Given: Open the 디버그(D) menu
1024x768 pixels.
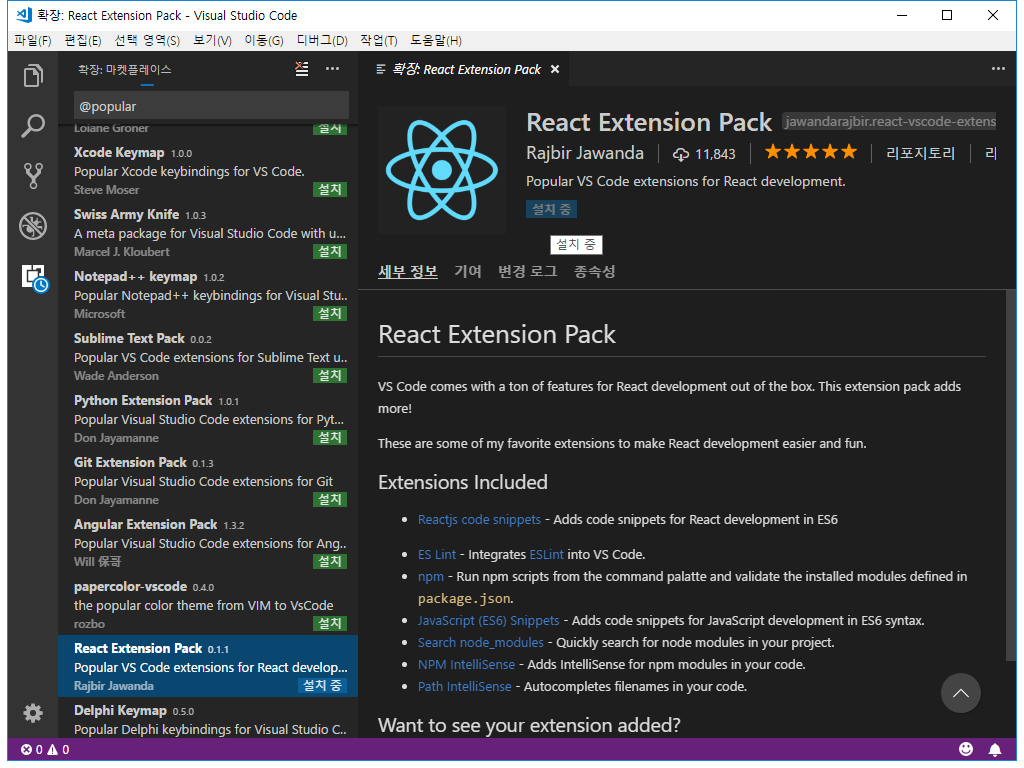Looking at the screenshot, I should [x=322, y=40].
